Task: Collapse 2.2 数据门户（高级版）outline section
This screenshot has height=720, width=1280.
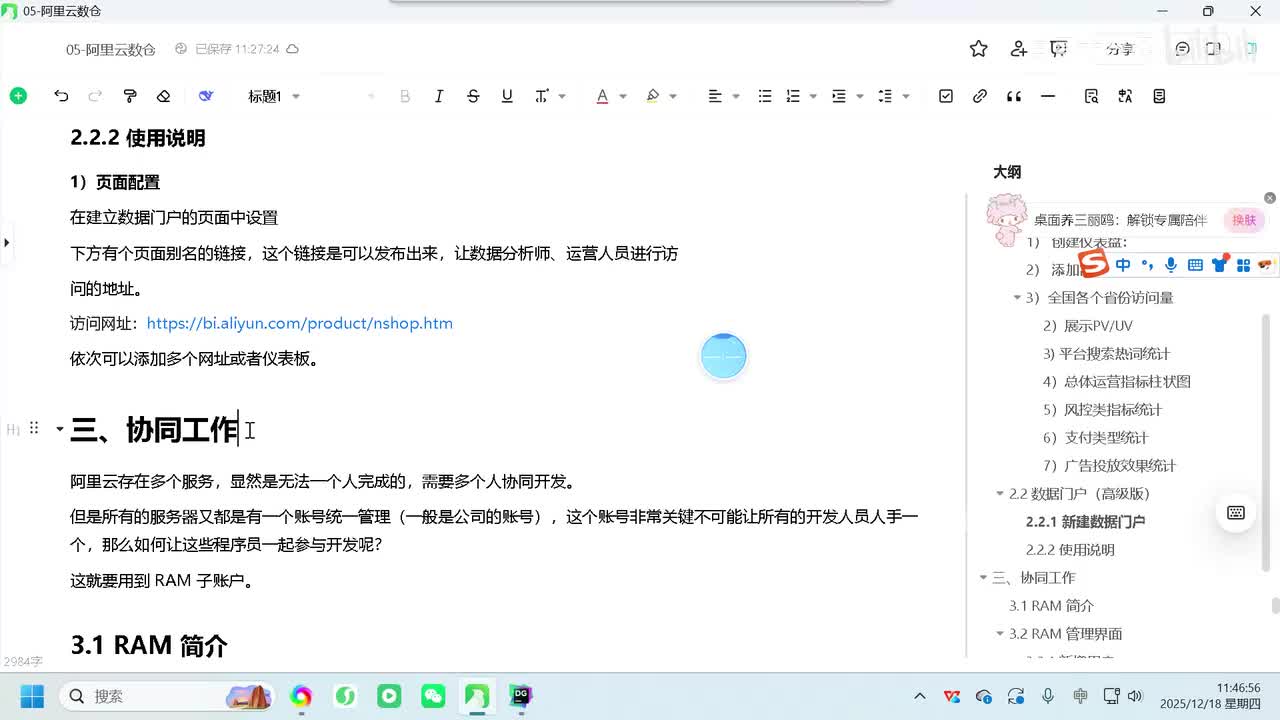Action: [1000, 493]
